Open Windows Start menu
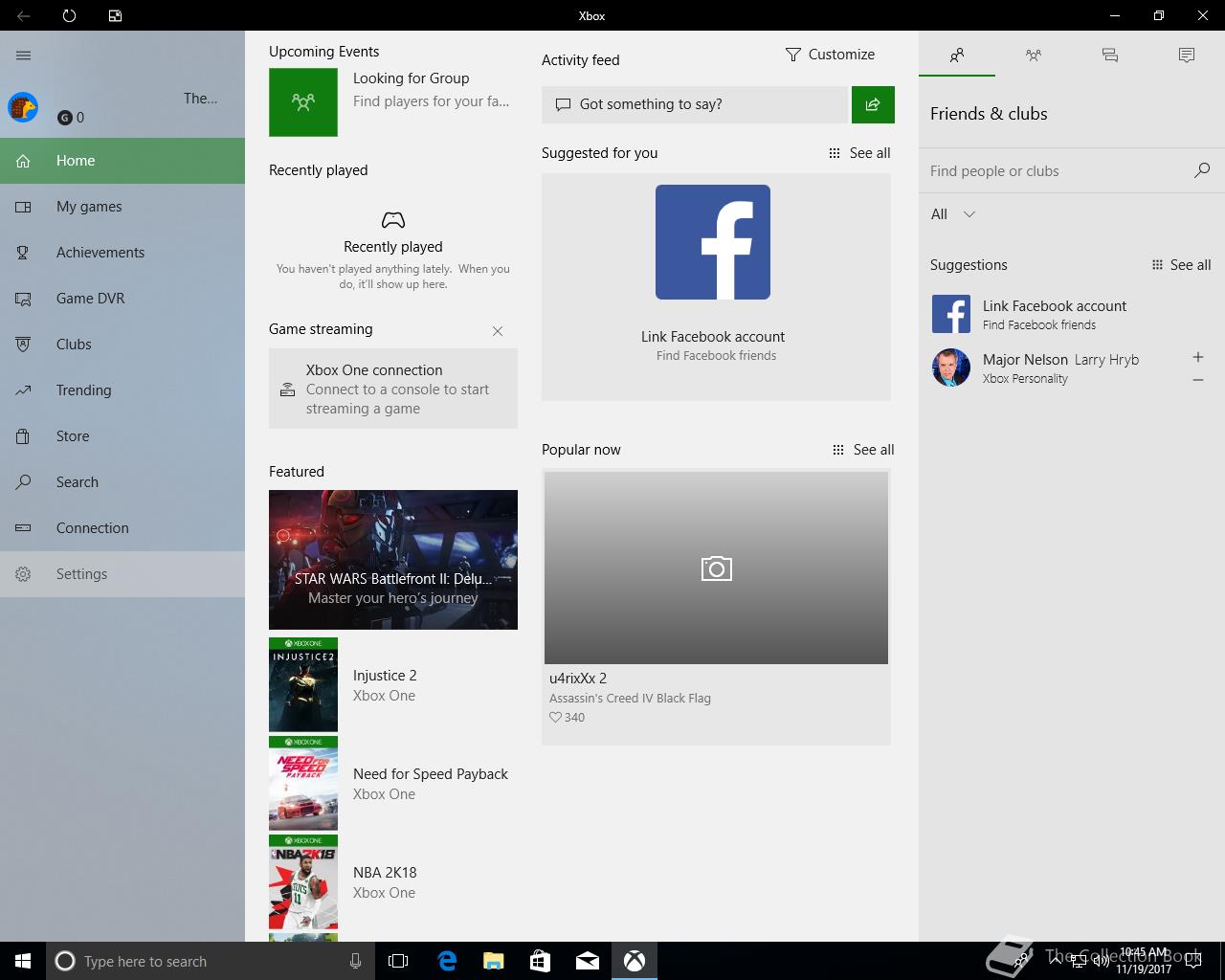Screen dimensions: 1225x980 23,961
